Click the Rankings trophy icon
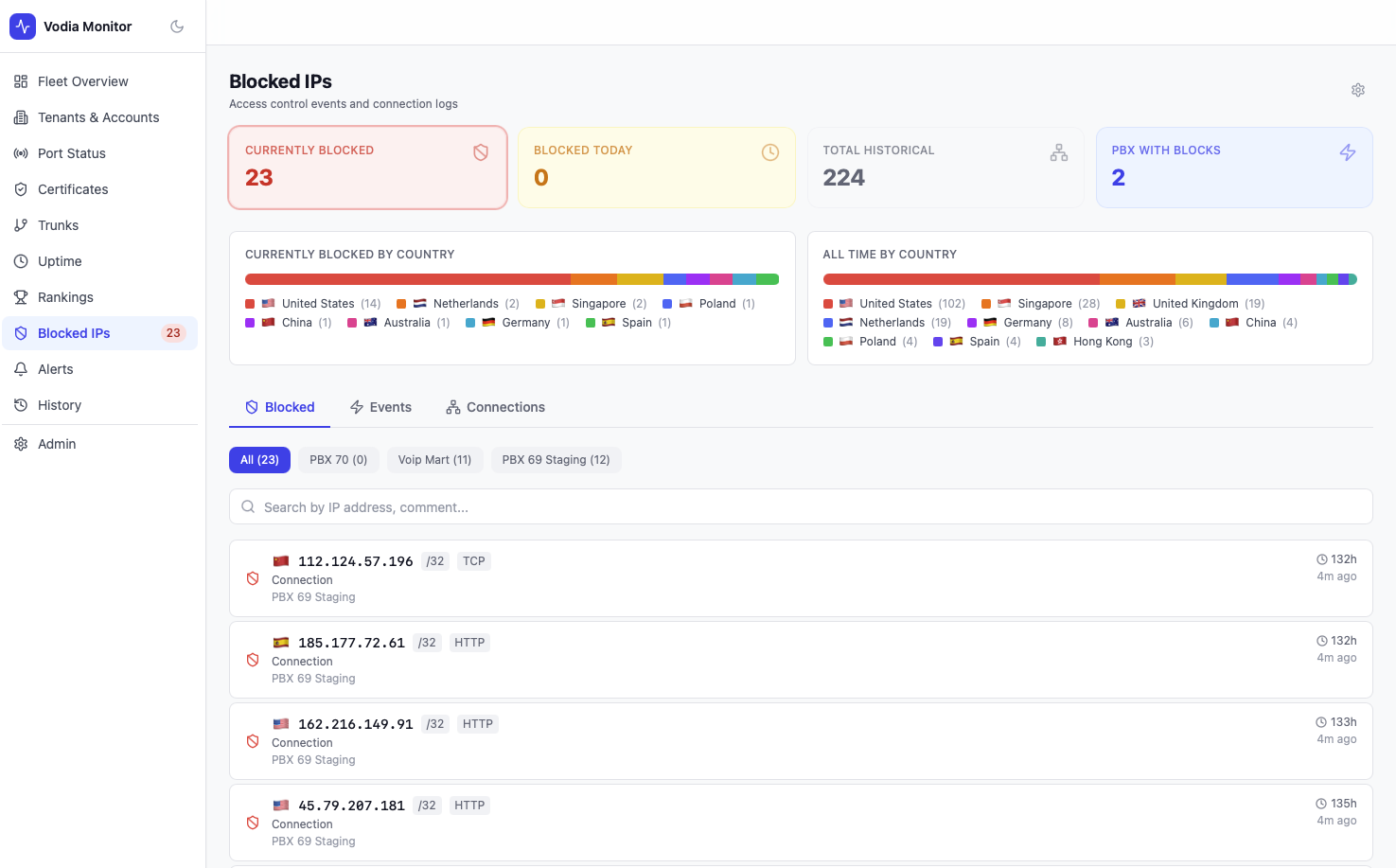Screen dimensions: 1396x868 pyautogui.click(x=21, y=297)
